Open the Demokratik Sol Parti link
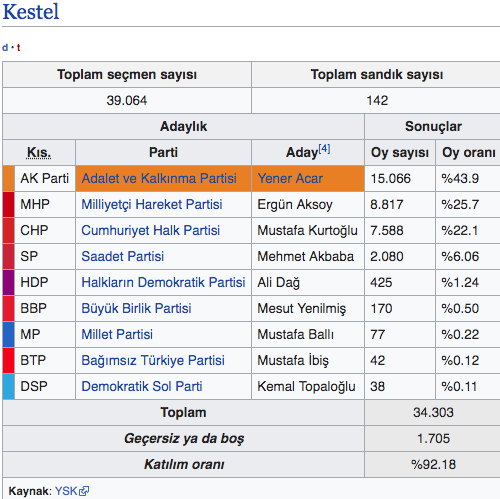The image size is (500, 499). tap(142, 386)
